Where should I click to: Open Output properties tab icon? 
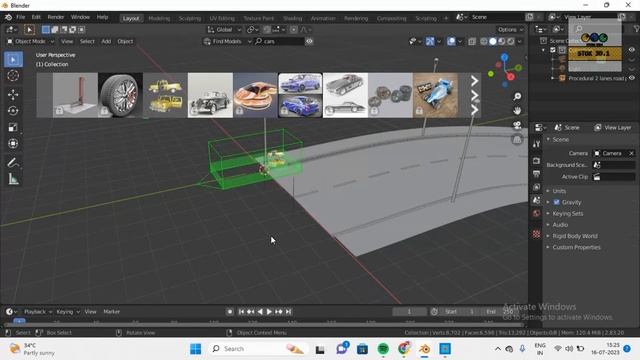coord(536,174)
